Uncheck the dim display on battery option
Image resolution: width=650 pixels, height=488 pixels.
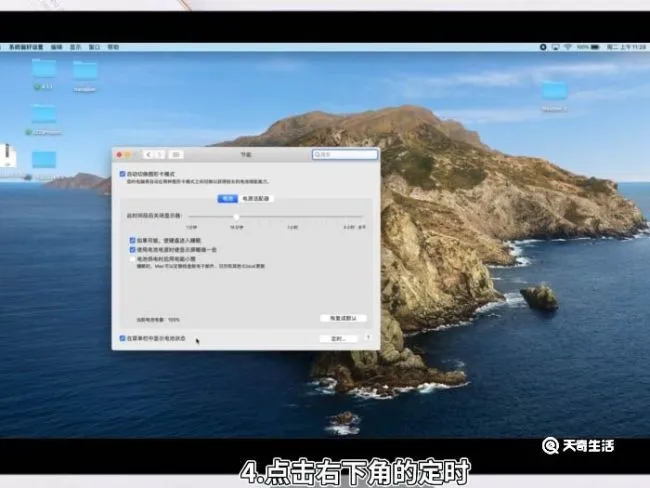[x=133, y=250]
